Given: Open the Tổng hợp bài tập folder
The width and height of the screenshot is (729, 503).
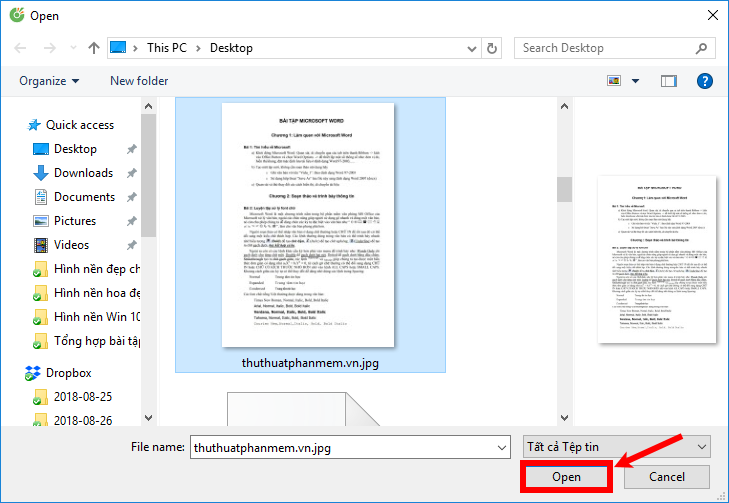Looking at the screenshot, I should [x=86, y=341].
